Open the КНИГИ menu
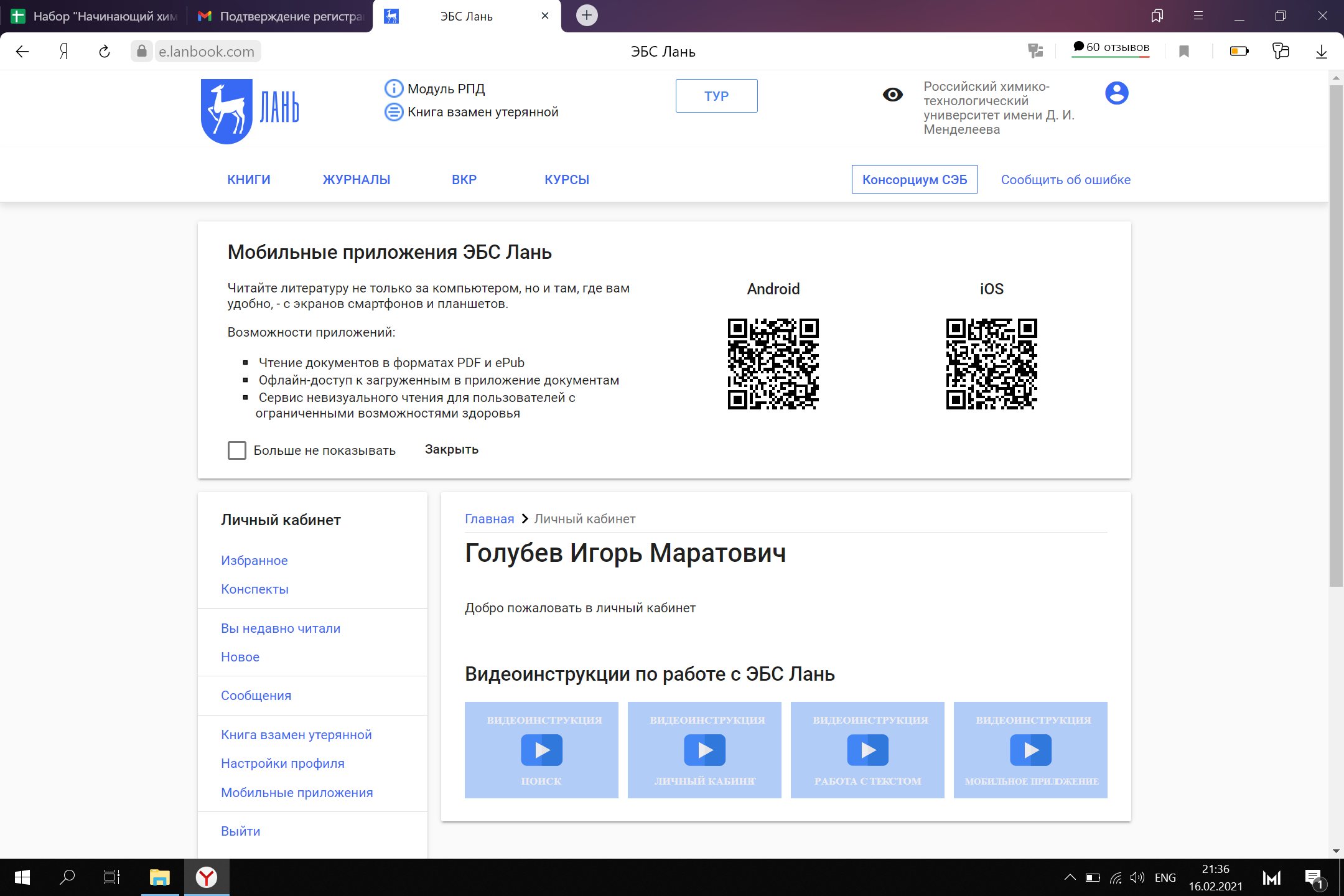The width and height of the screenshot is (1344, 896). pyautogui.click(x=249, y=180)
